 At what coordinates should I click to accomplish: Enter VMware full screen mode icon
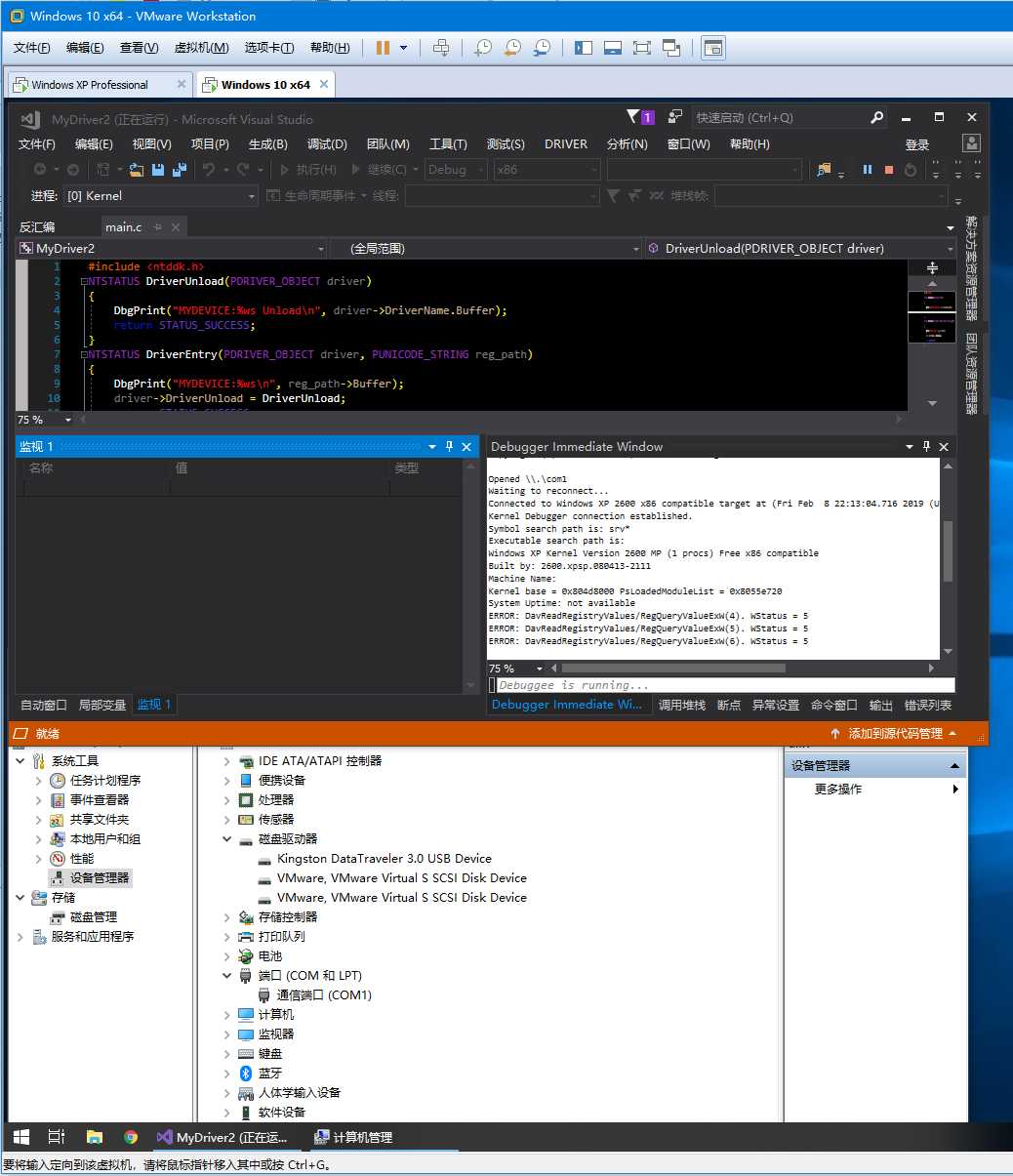coord(641,47)
